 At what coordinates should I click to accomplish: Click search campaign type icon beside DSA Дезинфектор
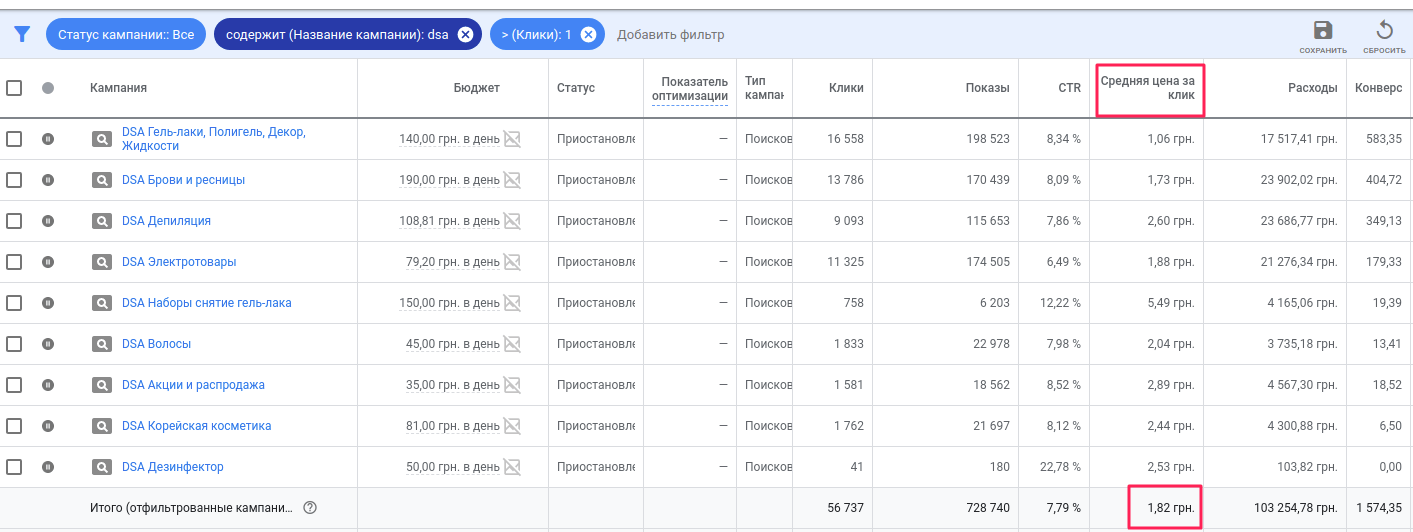click(101, 467)
